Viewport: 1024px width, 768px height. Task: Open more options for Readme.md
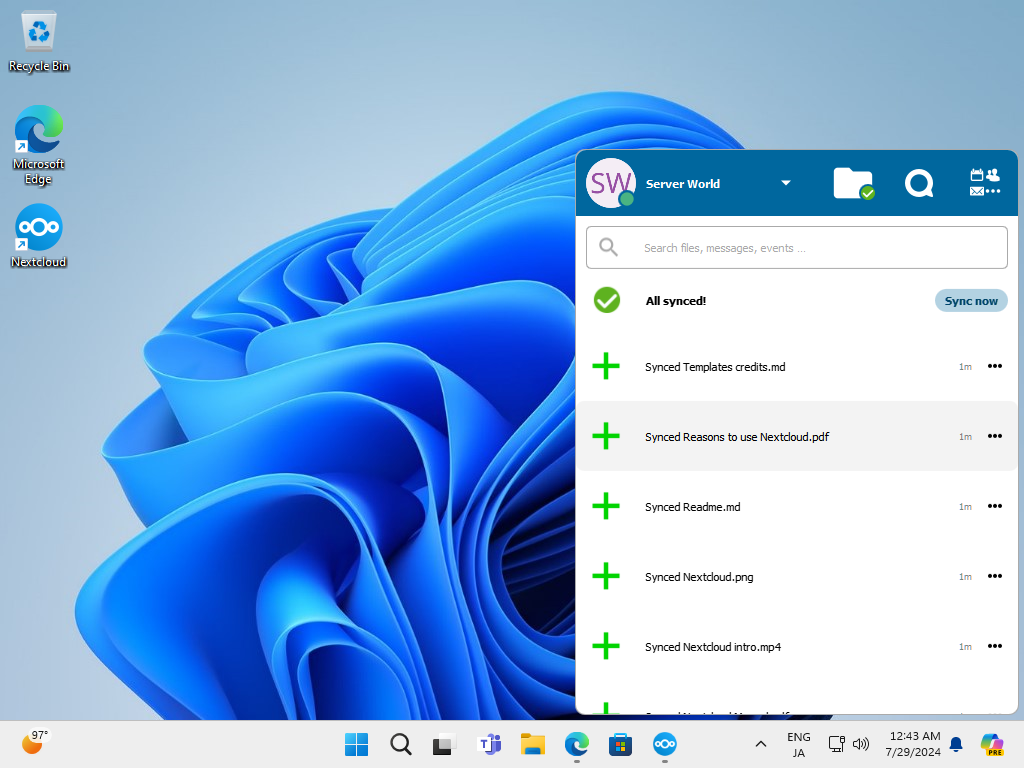(995, 505)
